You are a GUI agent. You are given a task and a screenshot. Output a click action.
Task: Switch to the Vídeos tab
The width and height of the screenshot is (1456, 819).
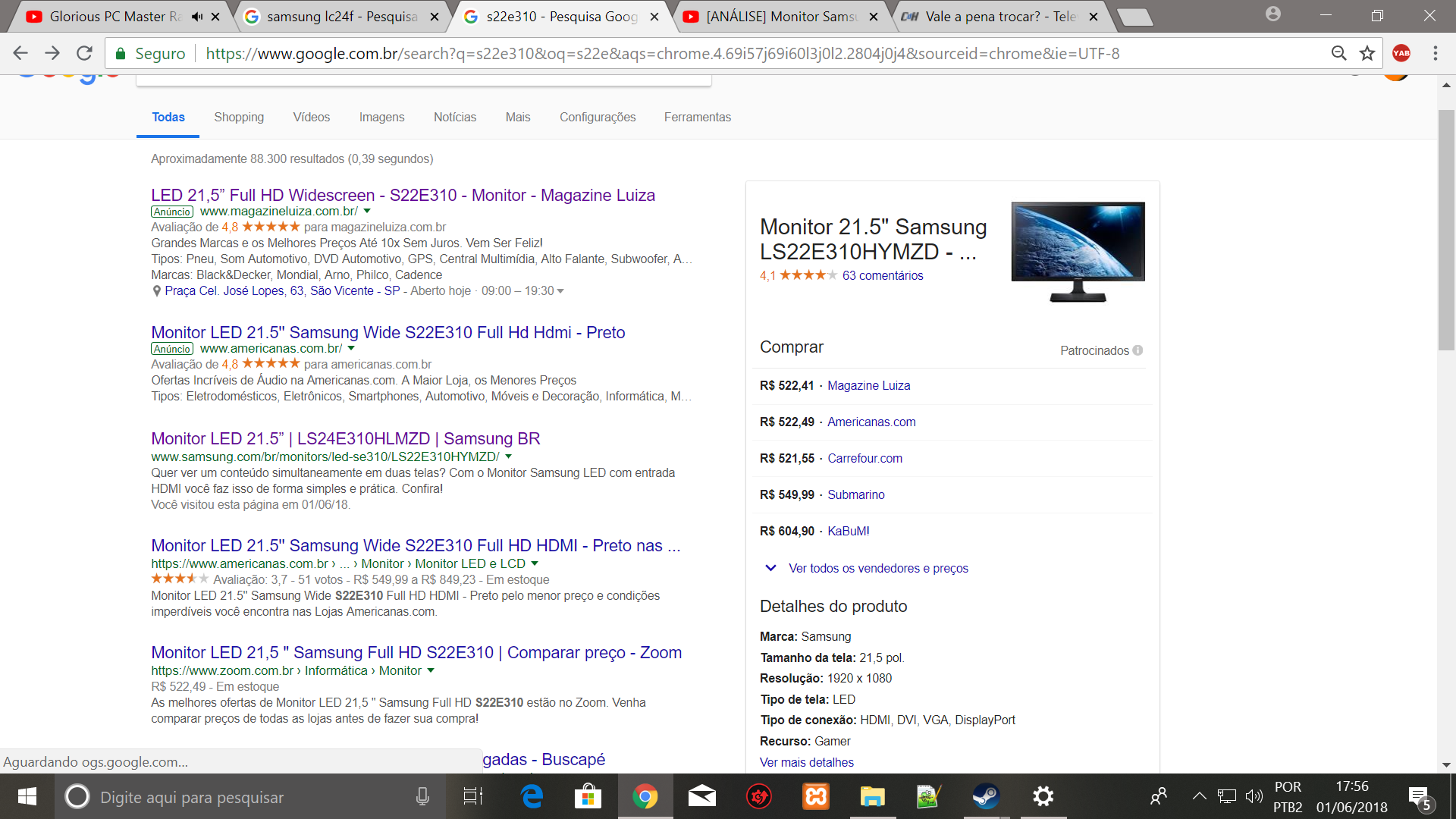point(312,117)
